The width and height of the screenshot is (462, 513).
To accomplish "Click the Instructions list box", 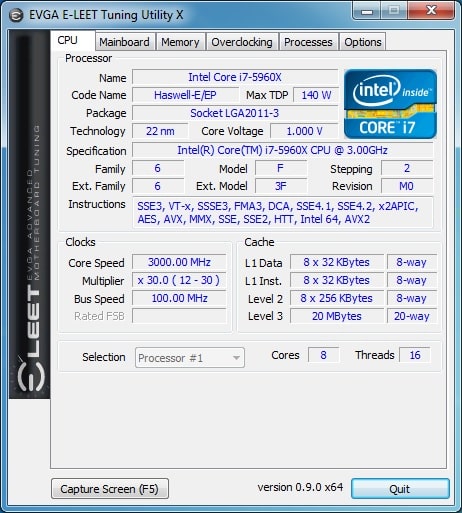I will (x=283, y=213).
